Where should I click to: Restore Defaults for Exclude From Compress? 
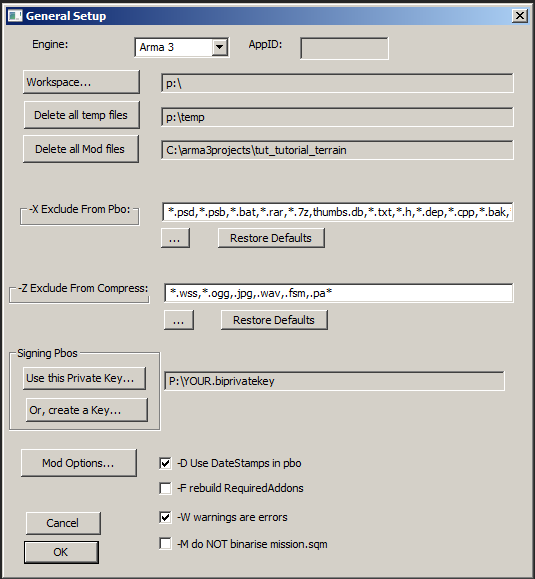[x=274, y=320]
